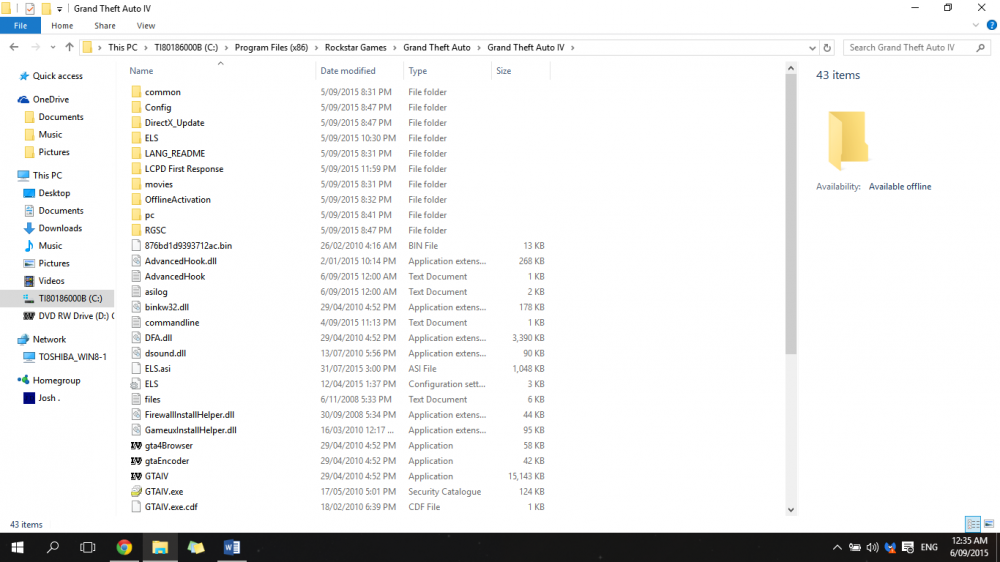Screen dimensions: 1000x562
Task: Select the OfflineActivation folder icon
Action: [x=136, y=199]
